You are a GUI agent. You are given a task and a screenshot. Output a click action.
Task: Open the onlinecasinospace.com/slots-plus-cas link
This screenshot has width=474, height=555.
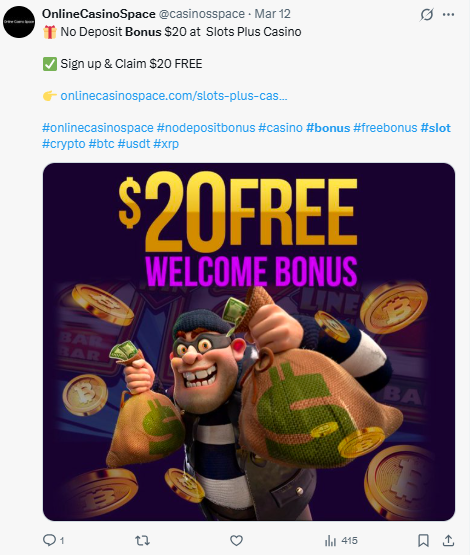(174, 96)
